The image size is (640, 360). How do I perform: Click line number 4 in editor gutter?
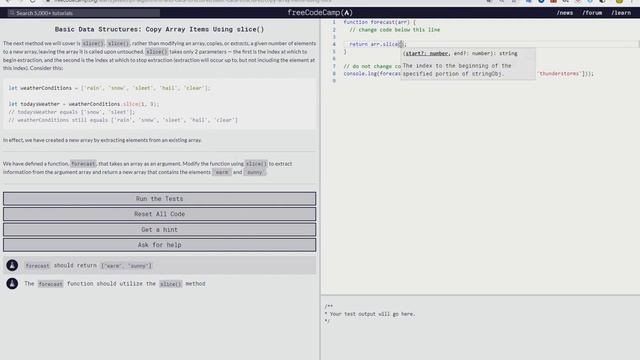coord(334,44)
